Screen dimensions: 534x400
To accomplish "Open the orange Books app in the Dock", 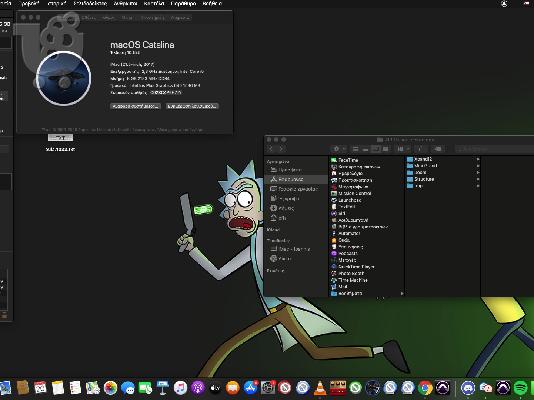I will pyautogui.click(x=233, y=388).
